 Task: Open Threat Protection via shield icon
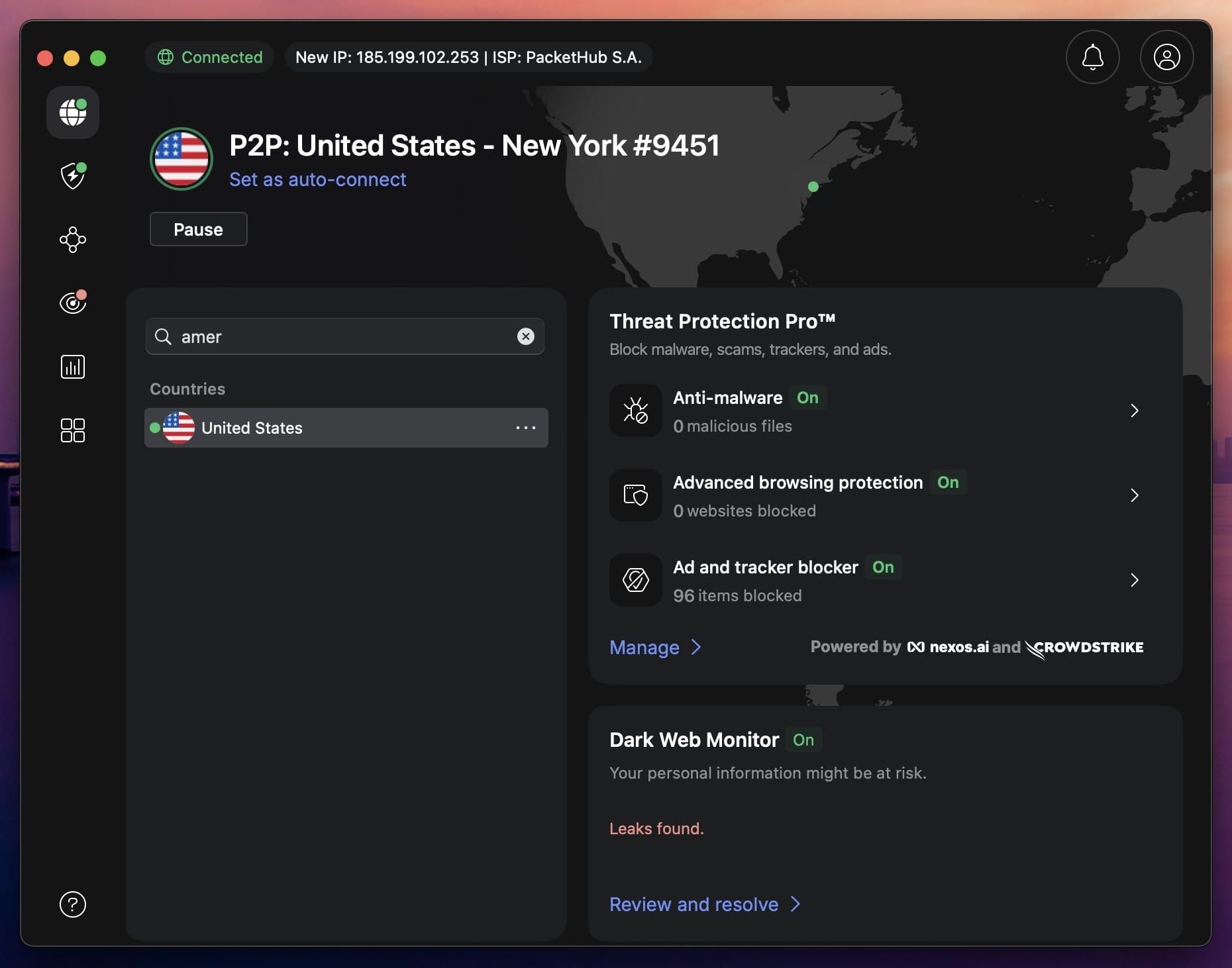pos(72,176)
